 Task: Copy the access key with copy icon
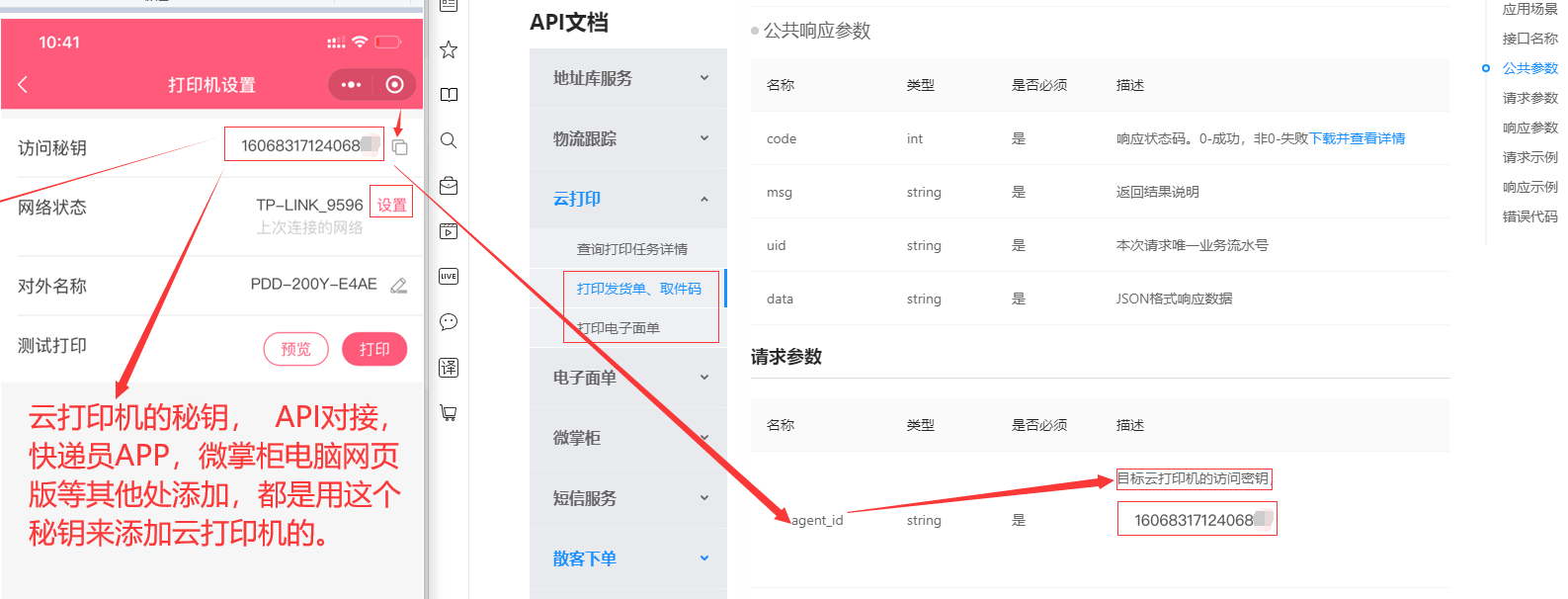point(400,147)
